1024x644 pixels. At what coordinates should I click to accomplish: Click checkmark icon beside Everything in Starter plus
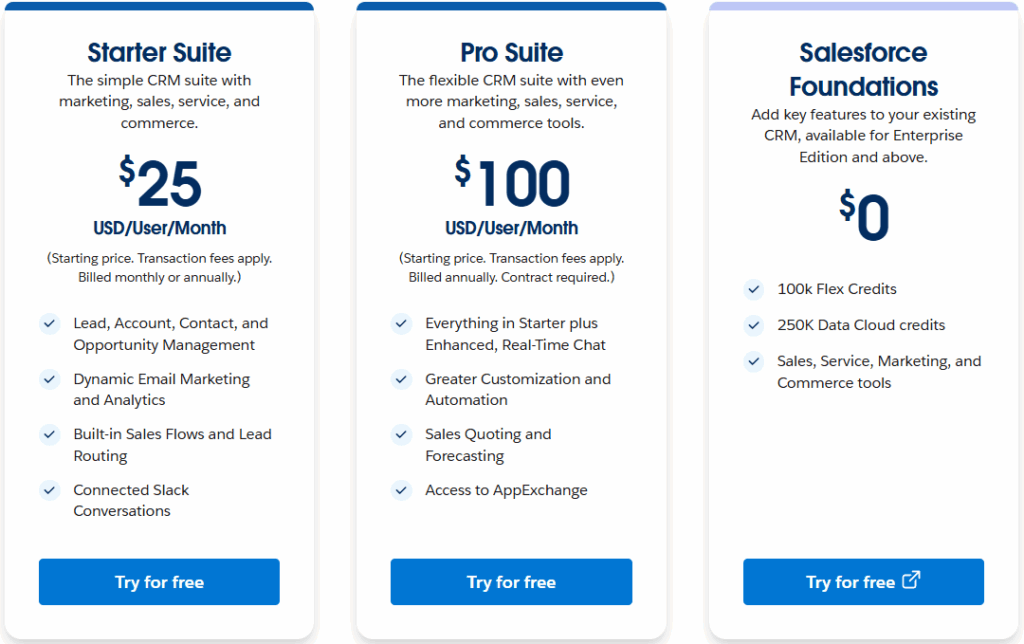click(401, 323)
